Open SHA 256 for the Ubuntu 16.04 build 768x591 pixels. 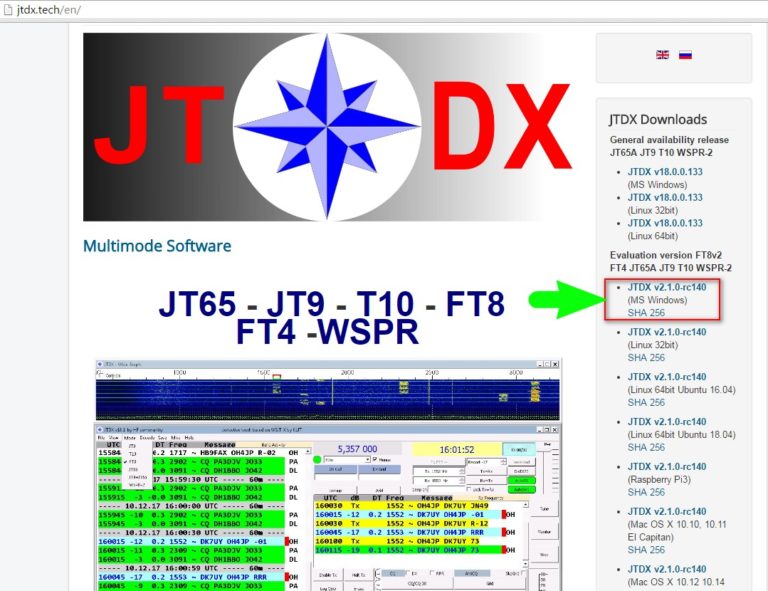pos(646,402)
